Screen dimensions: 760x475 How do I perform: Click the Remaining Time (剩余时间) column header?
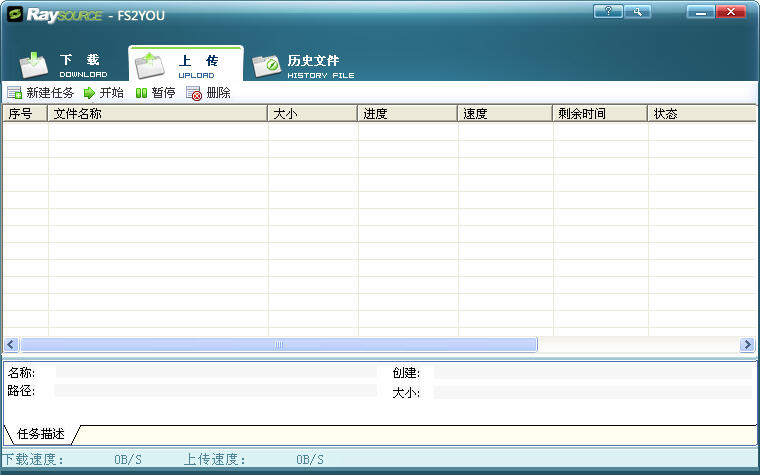600,114
